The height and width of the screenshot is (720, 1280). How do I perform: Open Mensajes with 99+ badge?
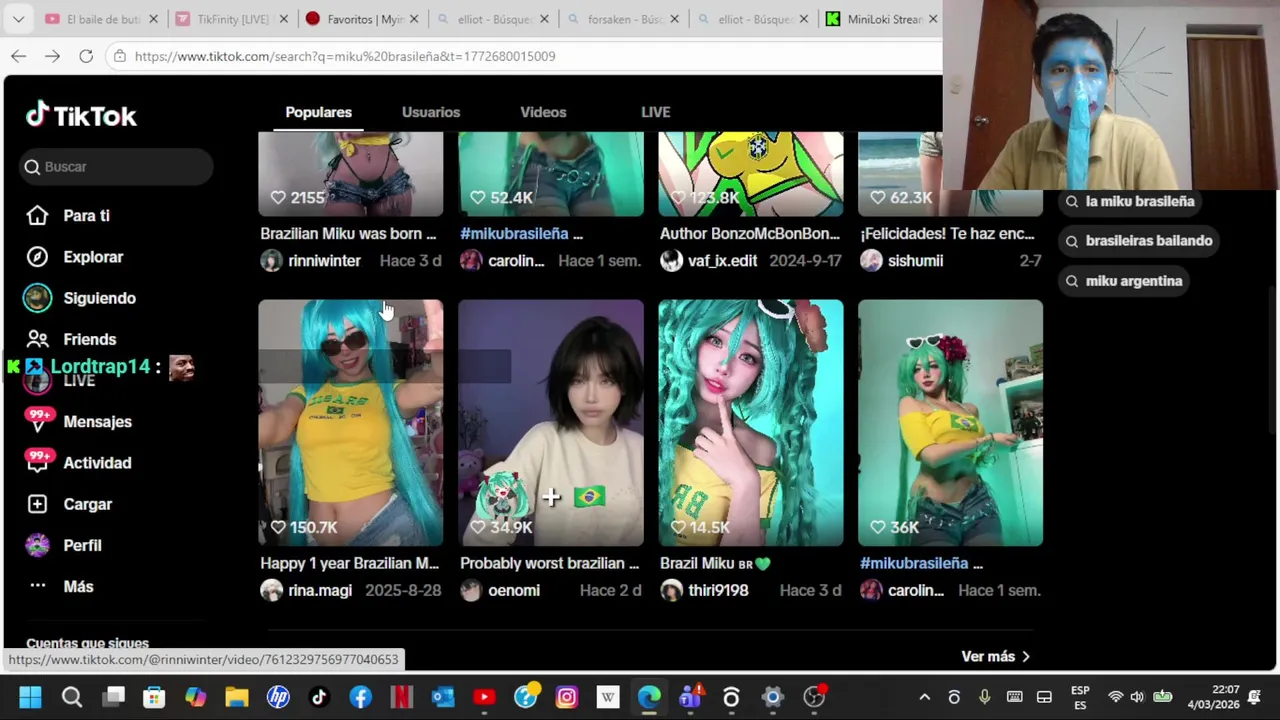97,421
